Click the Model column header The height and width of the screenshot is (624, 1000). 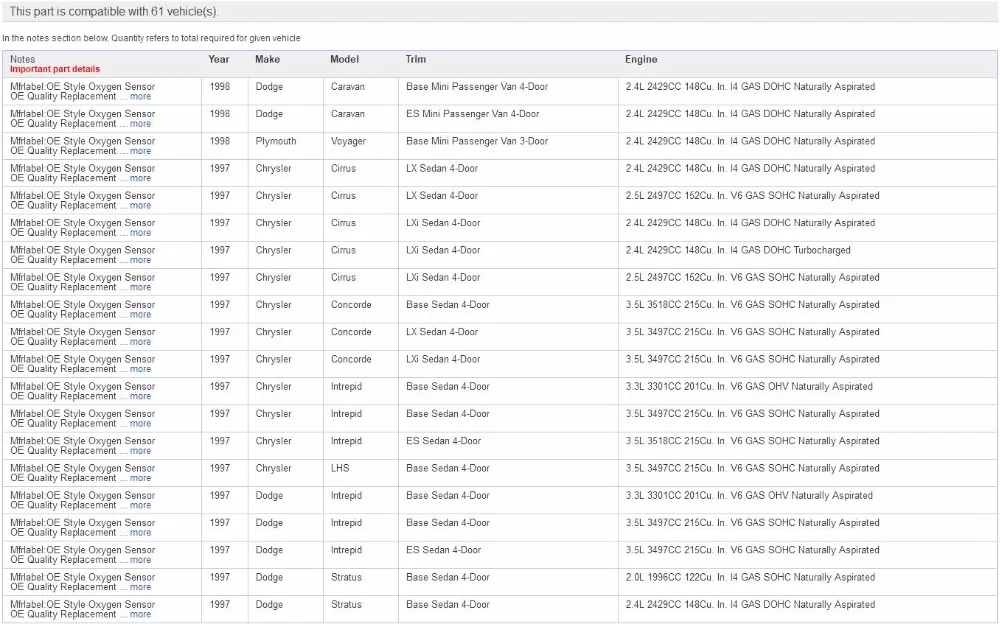(344, 59)
